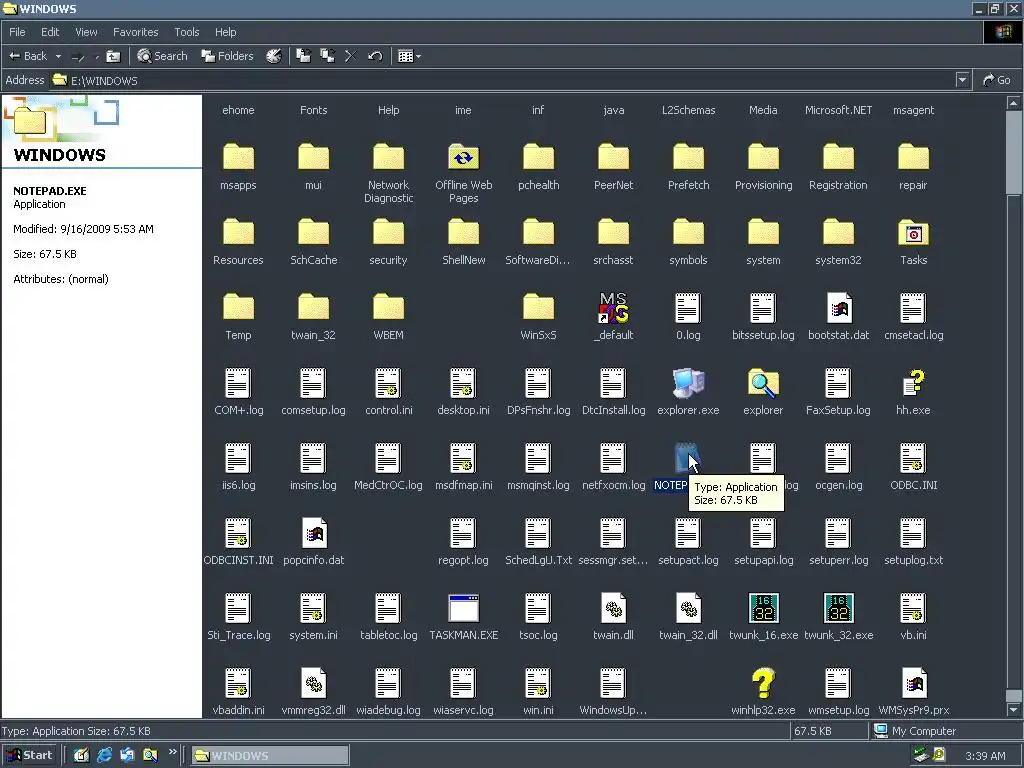The width and height of the screenshot is (1024, 768).
Task: Go back using the Back button
Action: tap(28, 56)
